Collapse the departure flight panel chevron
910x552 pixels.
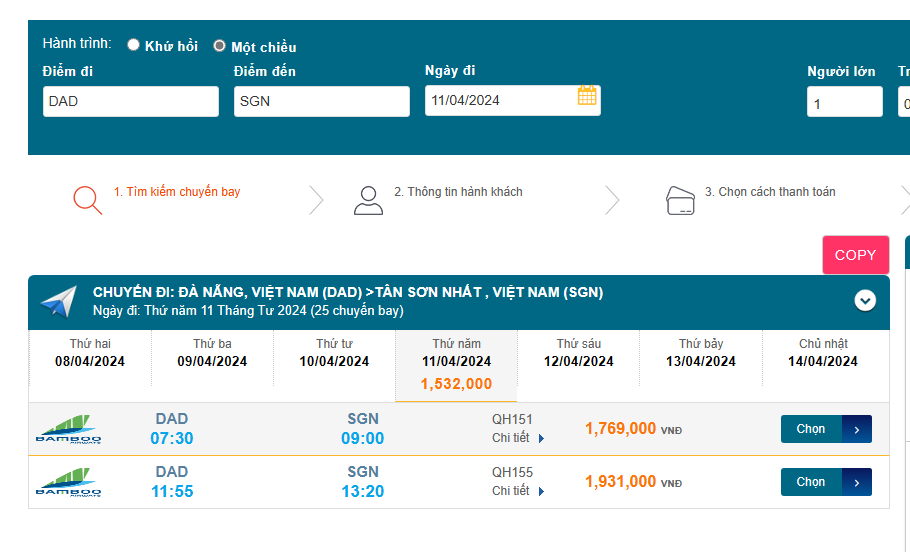coord(865,300)
